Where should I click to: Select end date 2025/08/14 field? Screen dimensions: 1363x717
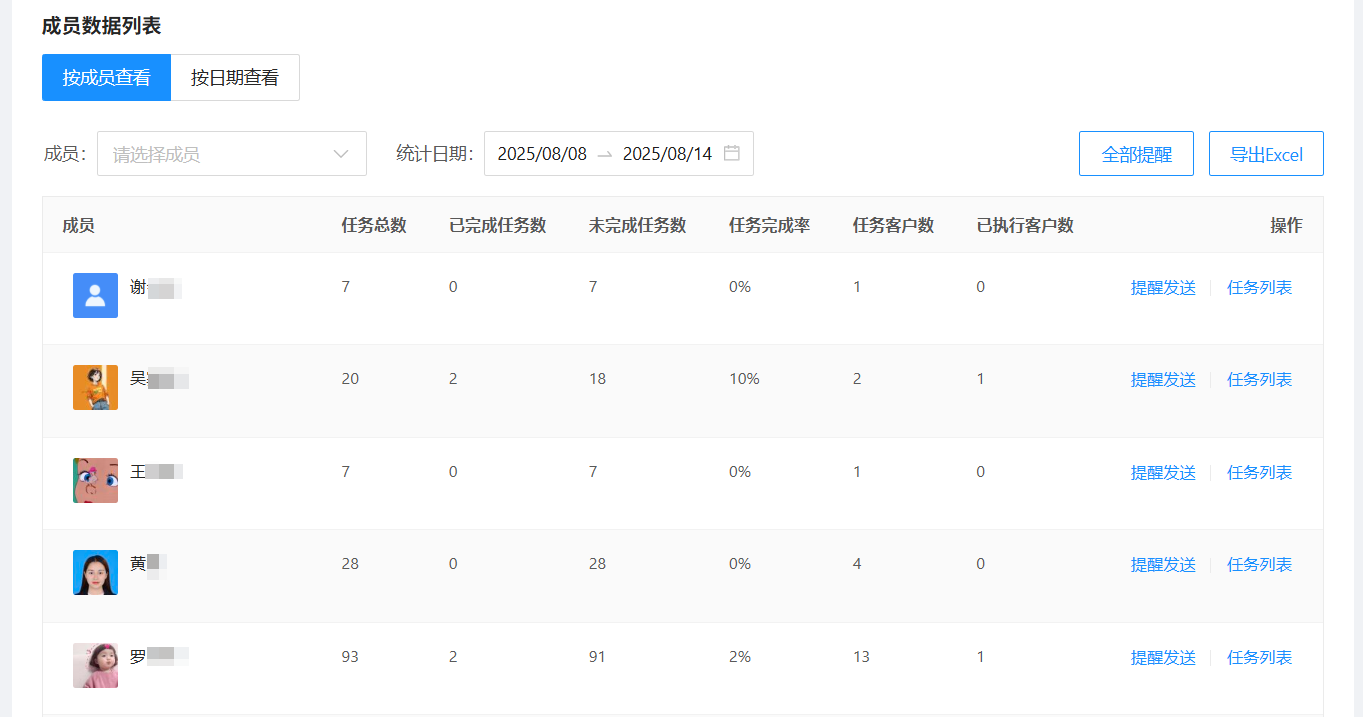point(667,154)
